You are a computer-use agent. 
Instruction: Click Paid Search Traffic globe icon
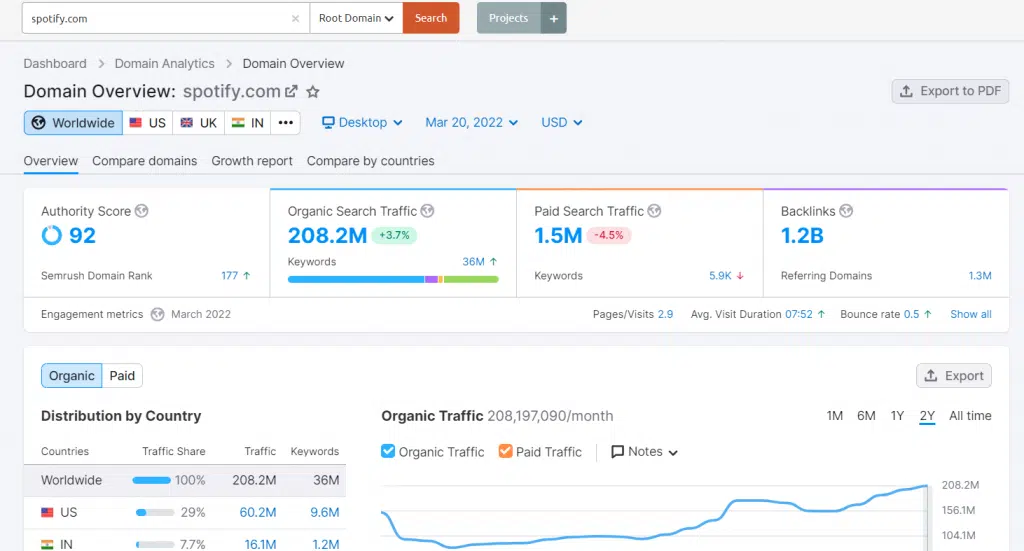click(654, 211)
